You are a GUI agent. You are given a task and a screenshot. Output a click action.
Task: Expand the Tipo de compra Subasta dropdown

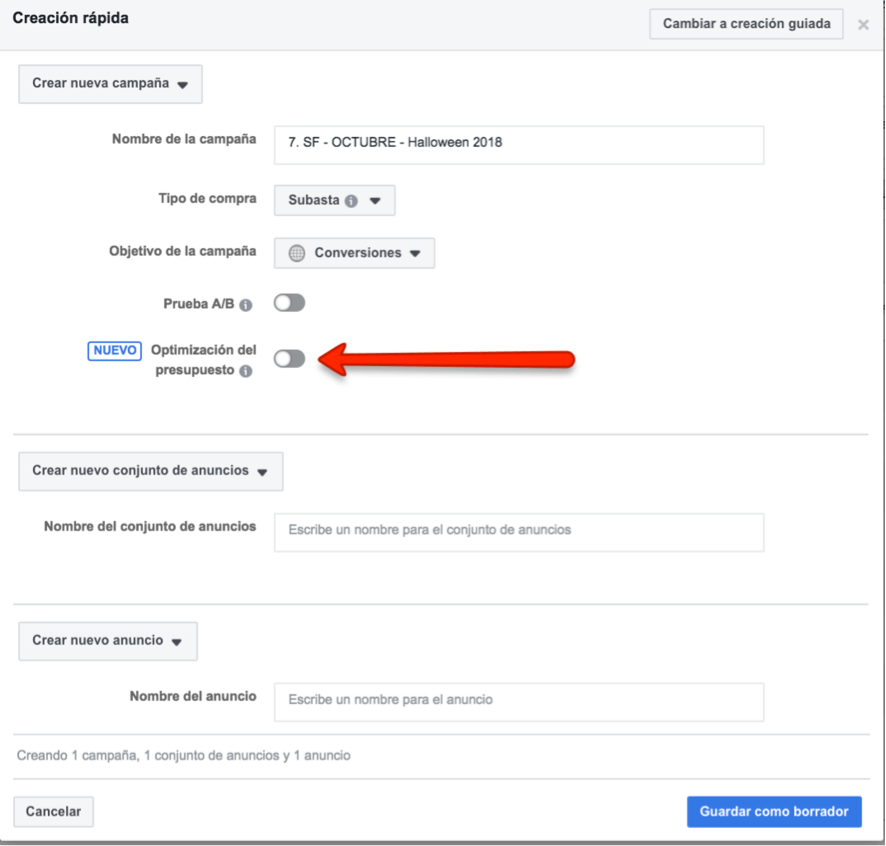335,201
